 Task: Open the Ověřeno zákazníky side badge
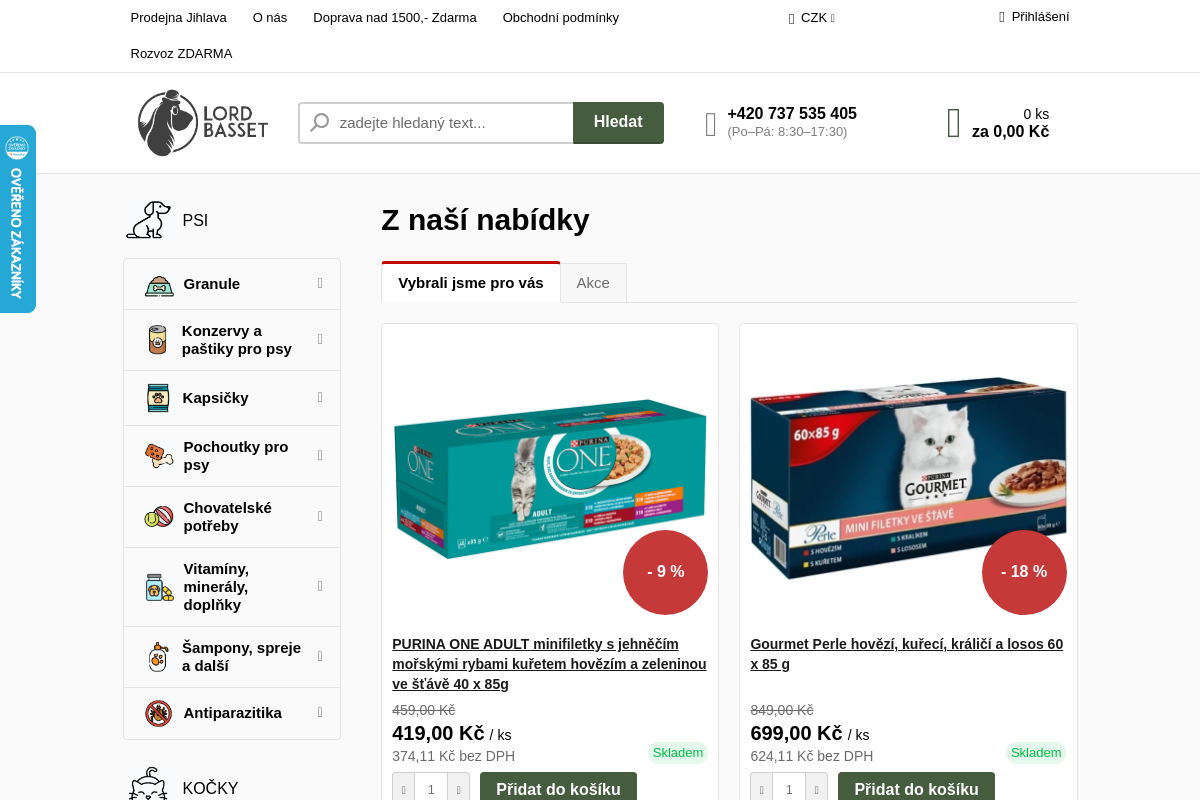pos(17,219)
